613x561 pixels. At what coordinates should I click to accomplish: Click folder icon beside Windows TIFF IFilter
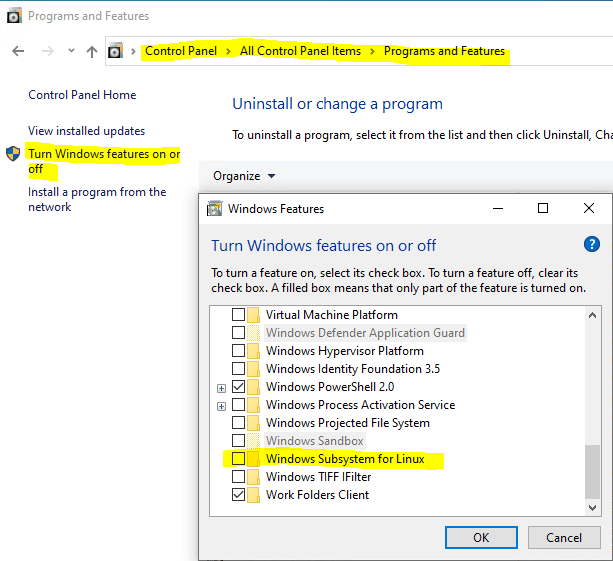point(253,477)
